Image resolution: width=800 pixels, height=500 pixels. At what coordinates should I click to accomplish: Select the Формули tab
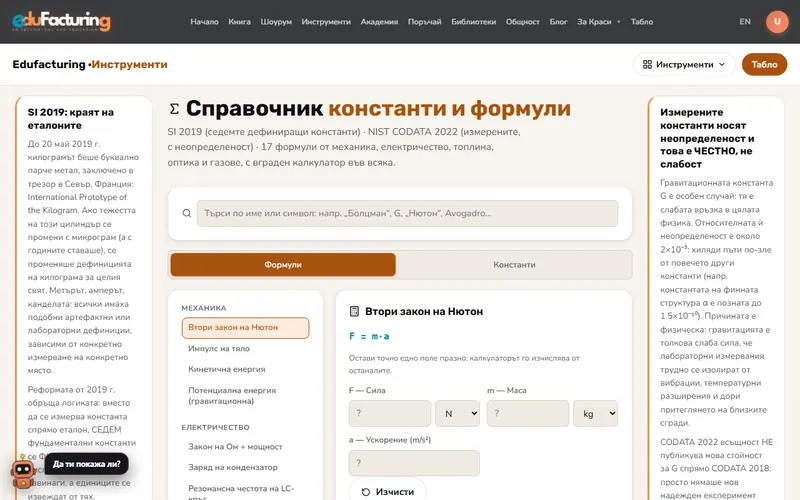click(283, 265)
